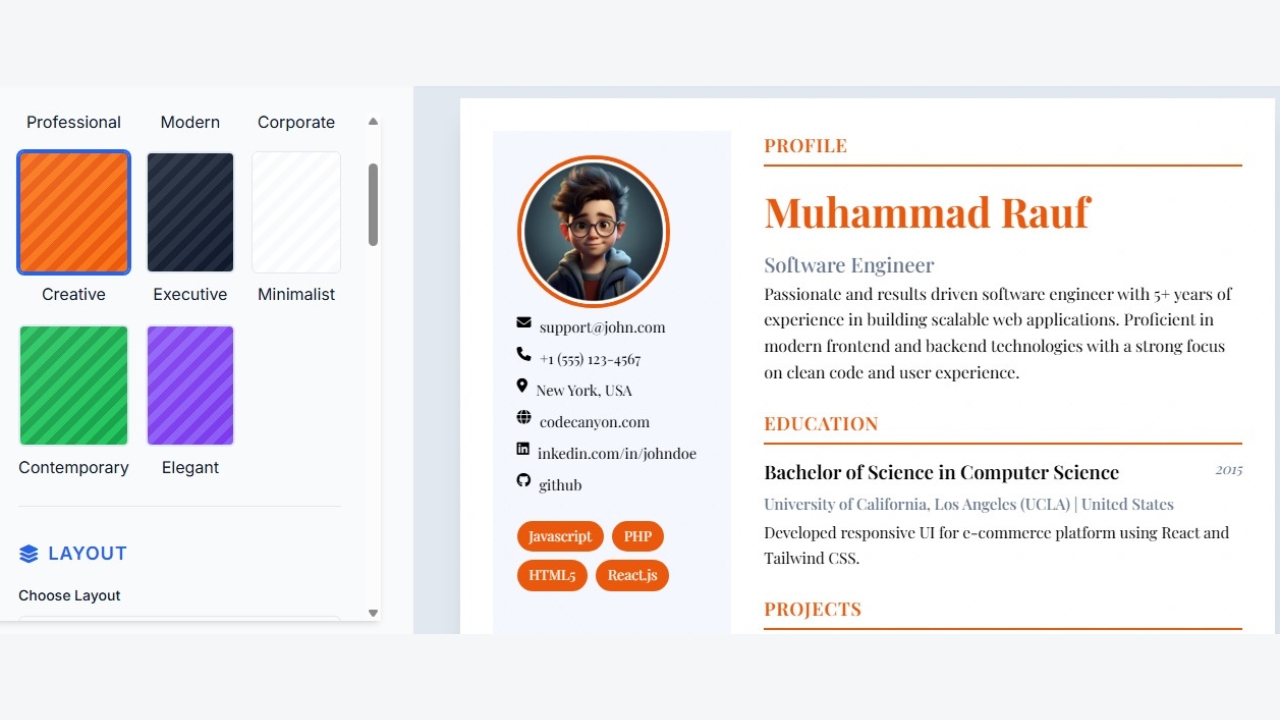
Task: Click the sidebar scrollbar thumb
Action: [373, 204]
